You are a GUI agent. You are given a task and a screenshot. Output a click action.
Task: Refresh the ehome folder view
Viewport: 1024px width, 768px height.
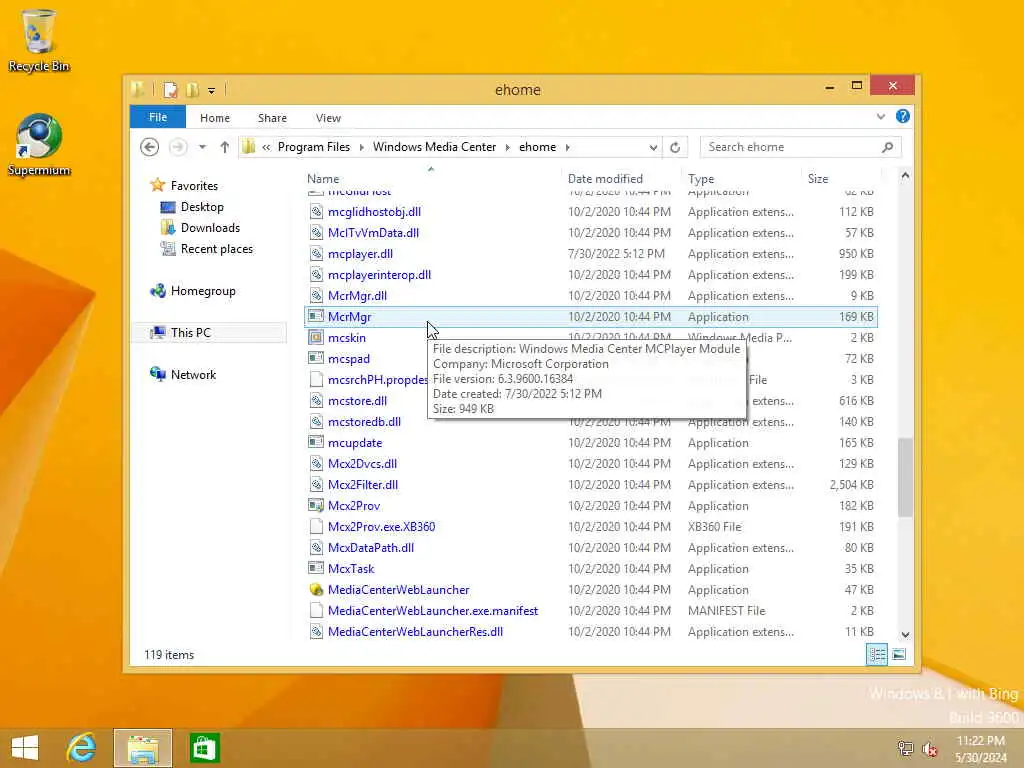pos(675,147)
